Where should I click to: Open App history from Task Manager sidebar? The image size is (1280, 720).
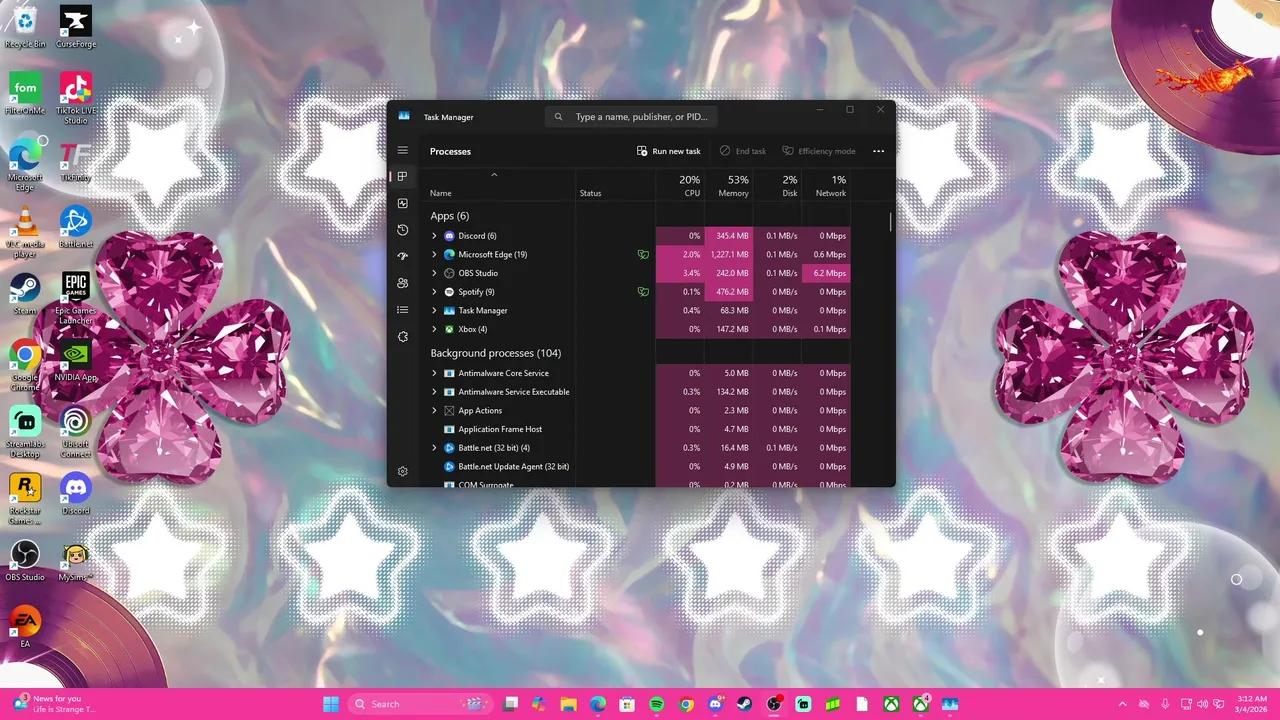coord(403,230)
